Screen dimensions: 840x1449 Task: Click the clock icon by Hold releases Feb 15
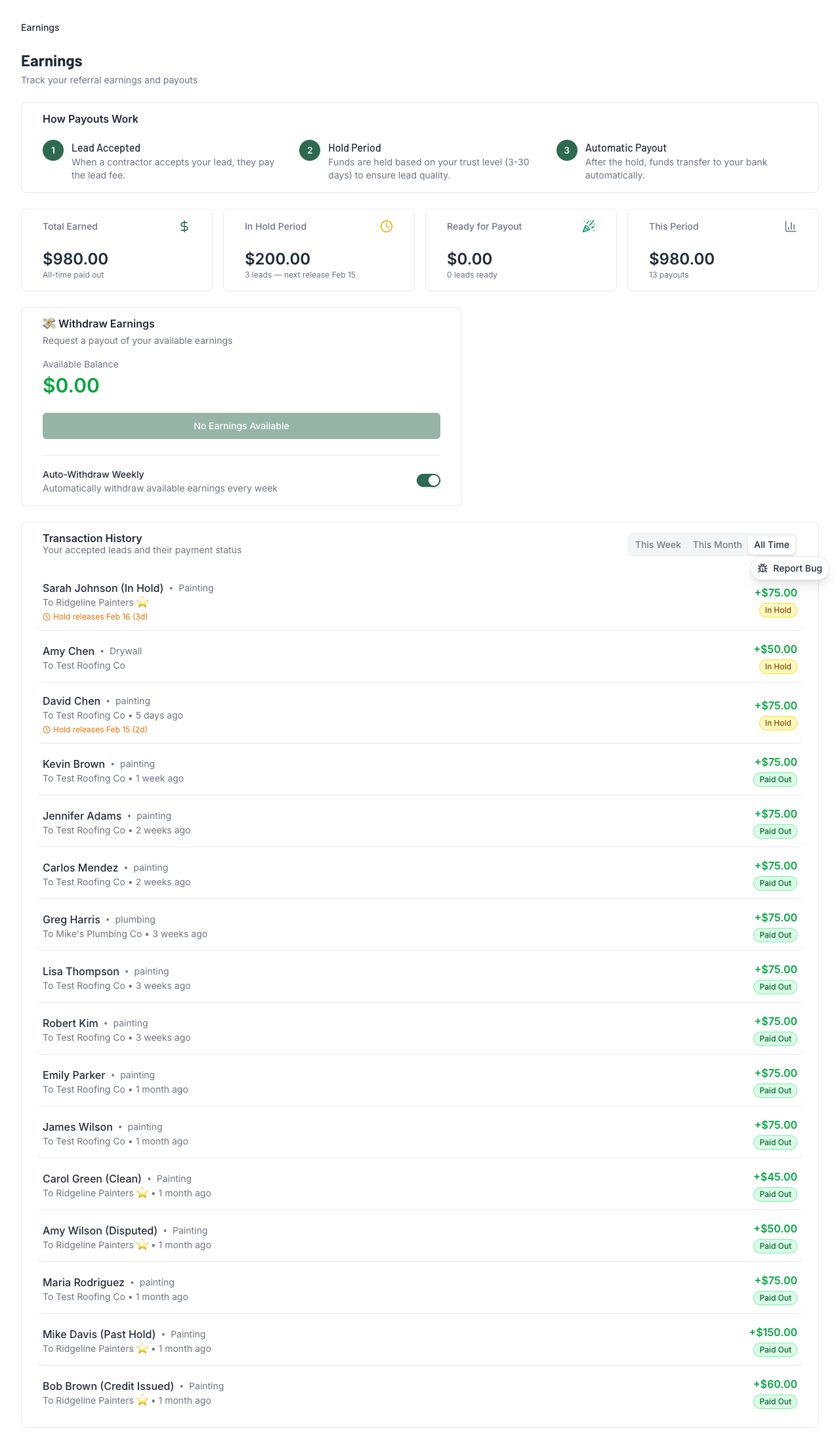(x=47, y=730)
